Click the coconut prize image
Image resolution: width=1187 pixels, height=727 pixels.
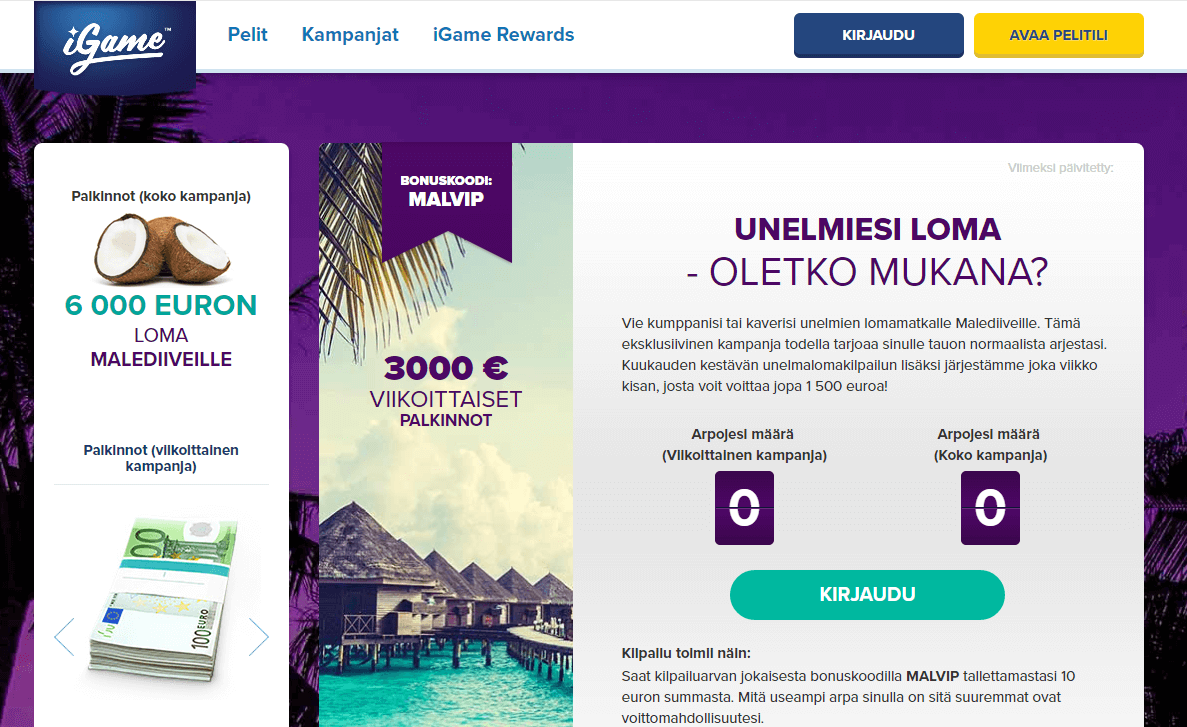pos(161,249)
